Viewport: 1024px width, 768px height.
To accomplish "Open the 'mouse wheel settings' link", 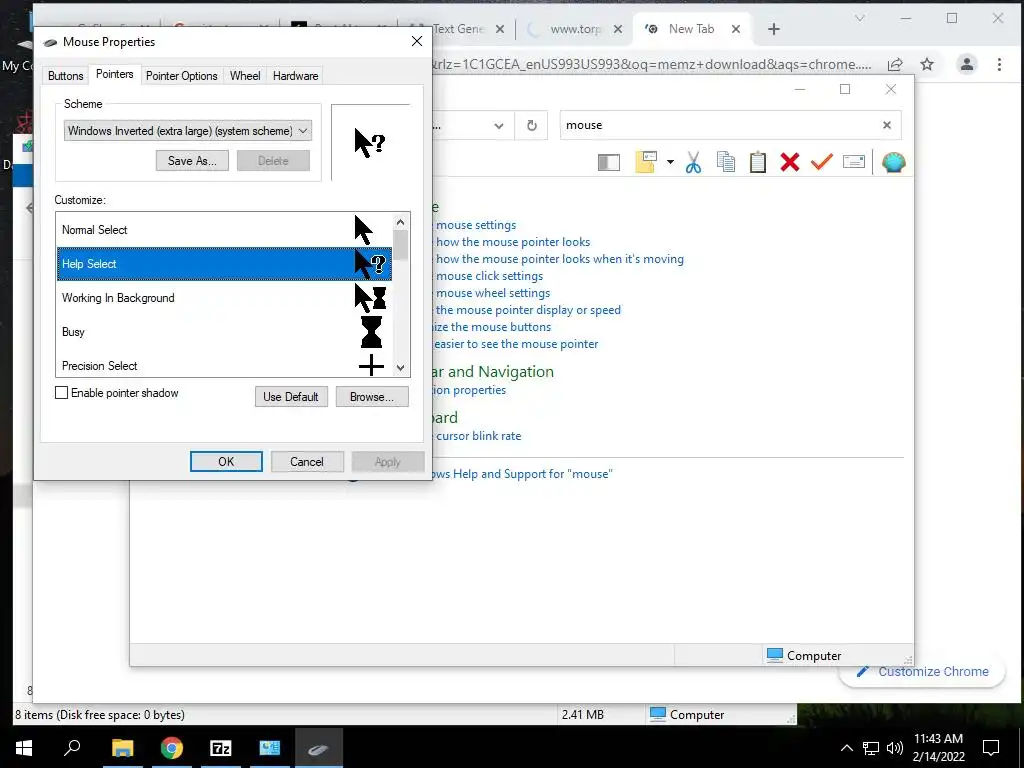I will 492,293.
